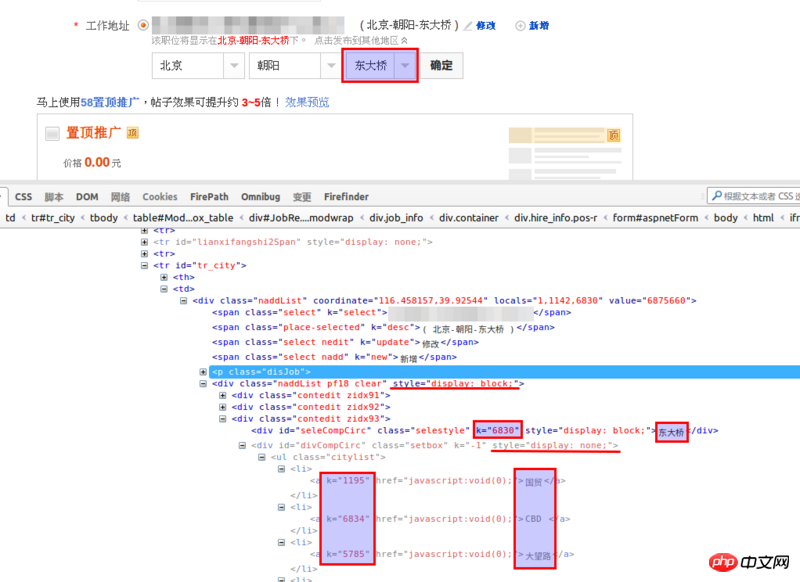Viewport: 800px width, 582px height.
Task: Switch to the 变更 tab
Action: click(302, 197)
